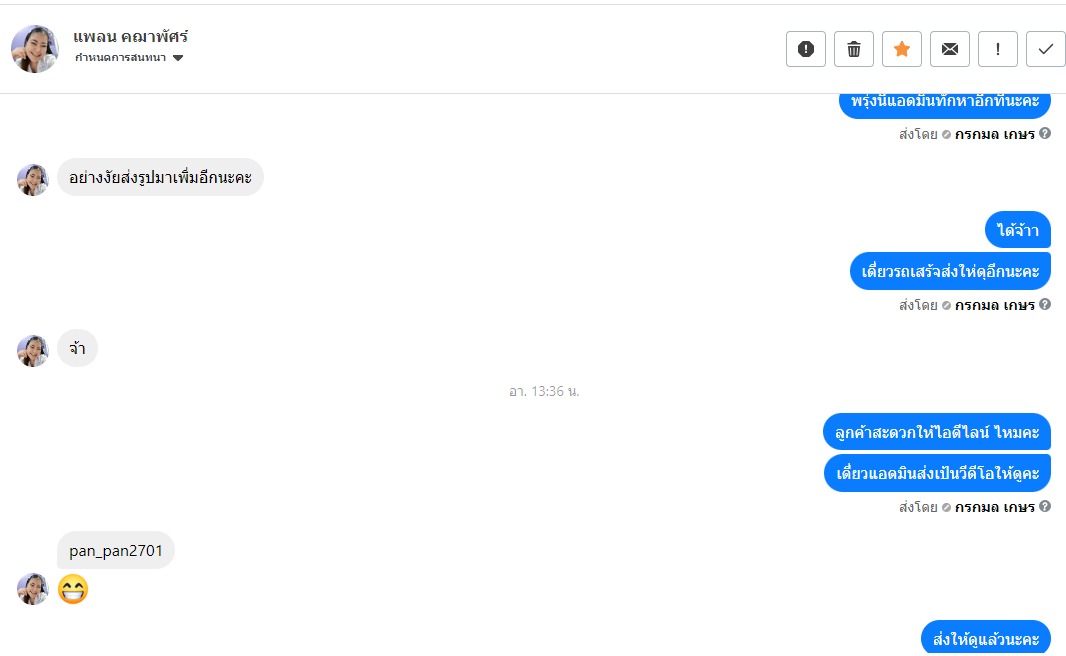Image resolution: width=1066 pixels, height=656 pixels.
Task: Toggle the orange star on this conversation
Action: click(x=902, y=49)
